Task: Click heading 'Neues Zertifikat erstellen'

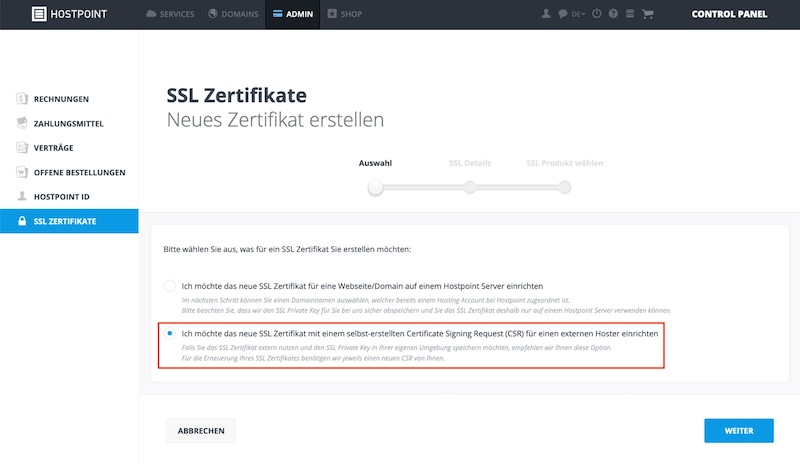Action: 276,120
